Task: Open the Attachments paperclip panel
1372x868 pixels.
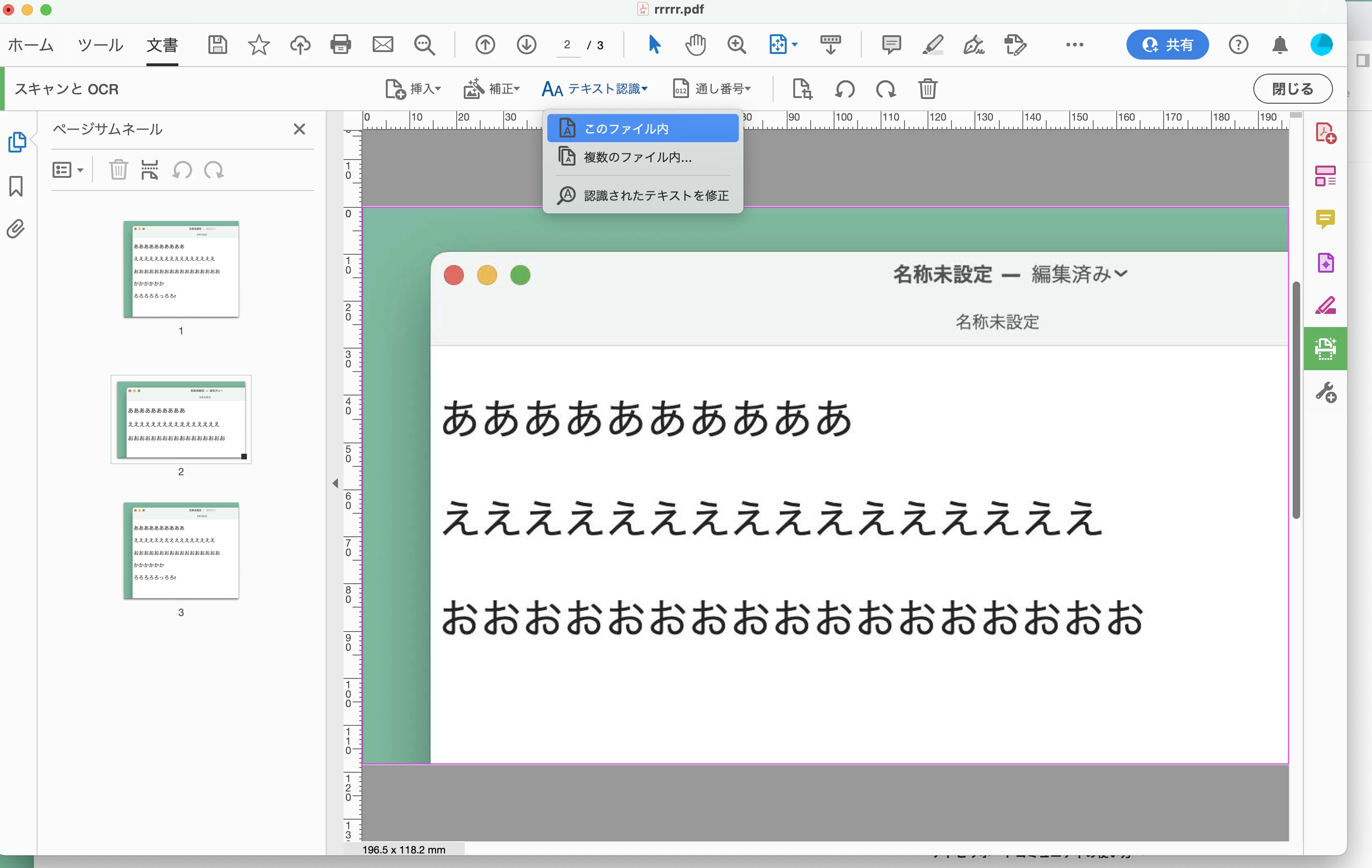Action: (16, 229)
